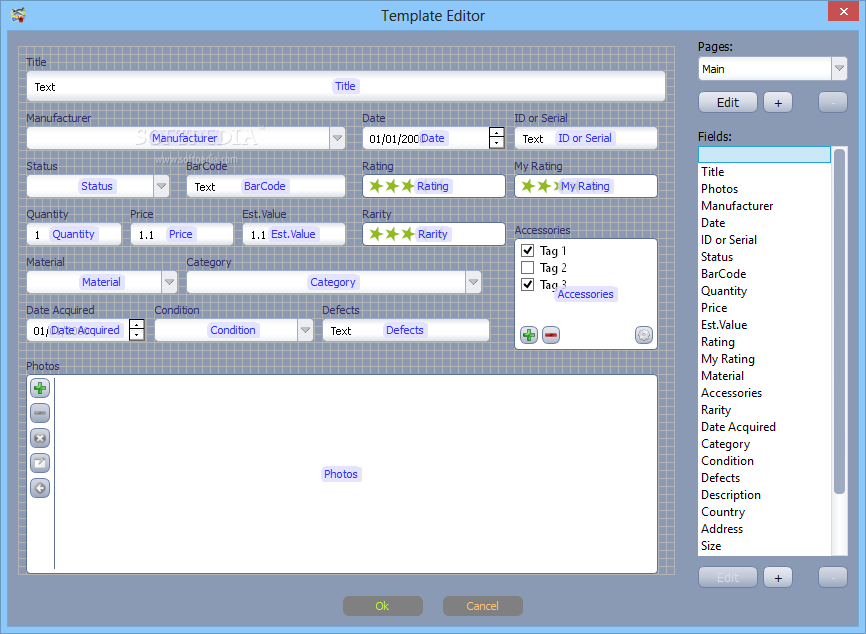
Task: Select Date Acquired in the Fields list
Action: click(764, 427)
